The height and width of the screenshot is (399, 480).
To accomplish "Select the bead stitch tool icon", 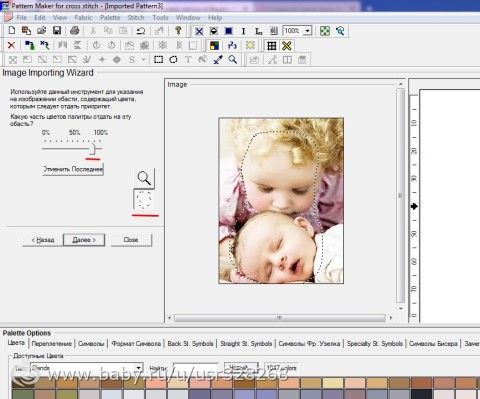I will coord(117,60).
